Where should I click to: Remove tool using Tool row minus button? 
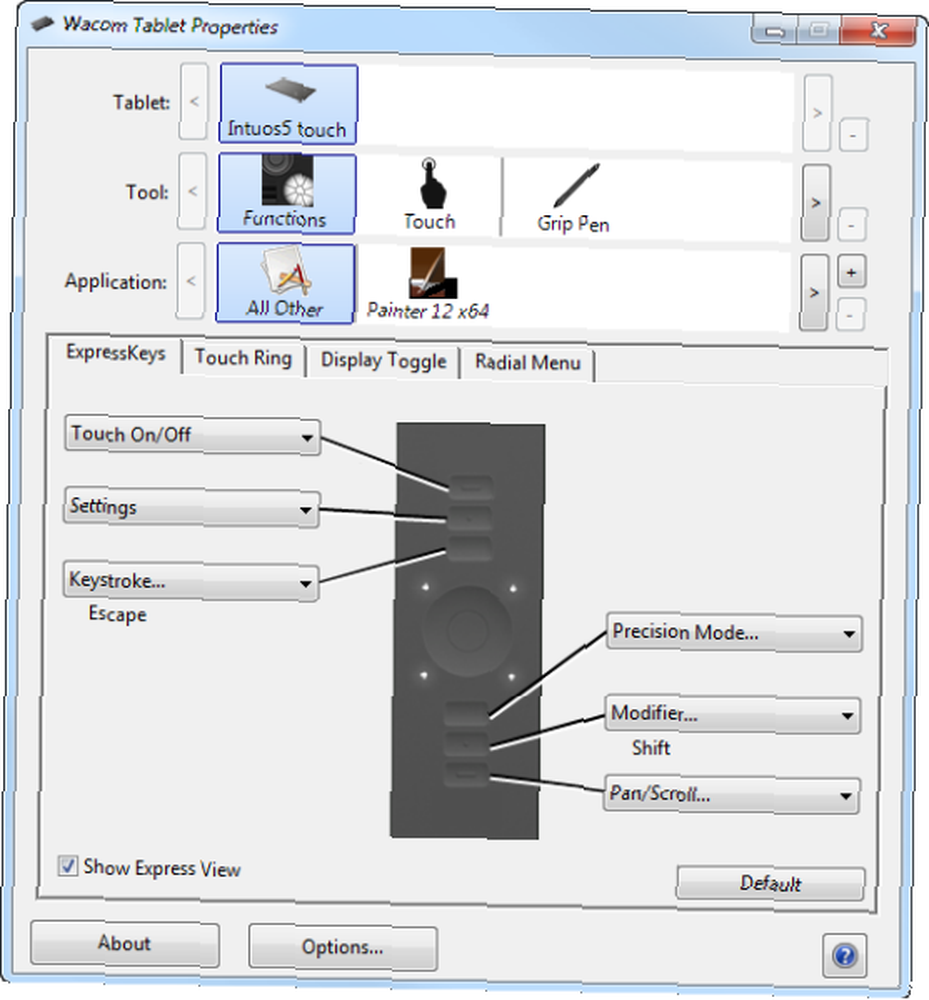point(851,224)
